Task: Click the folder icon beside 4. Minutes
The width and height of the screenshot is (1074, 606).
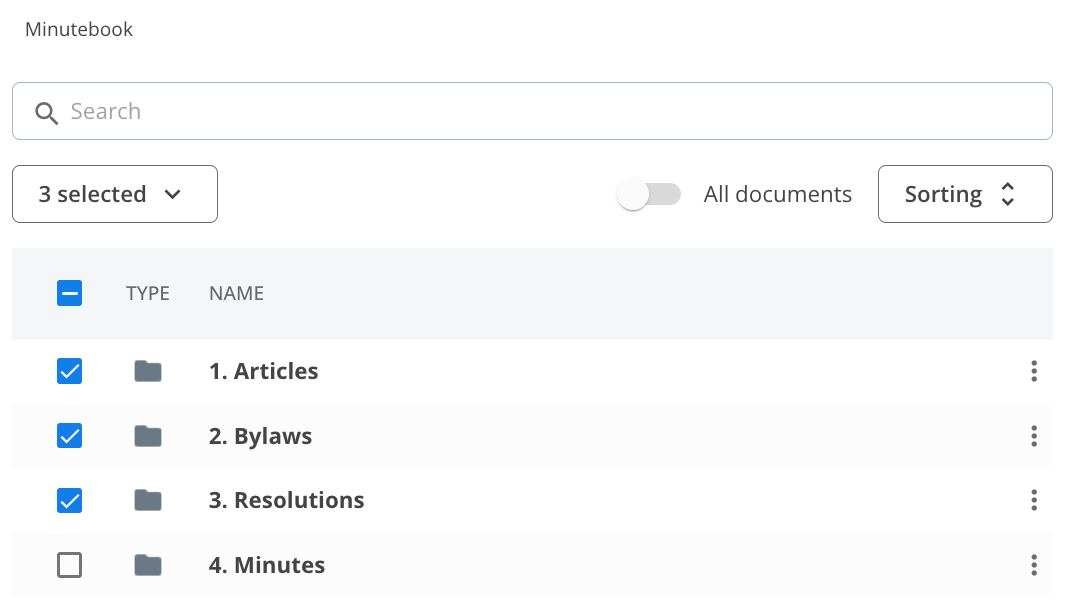Action: click(148, 566)
